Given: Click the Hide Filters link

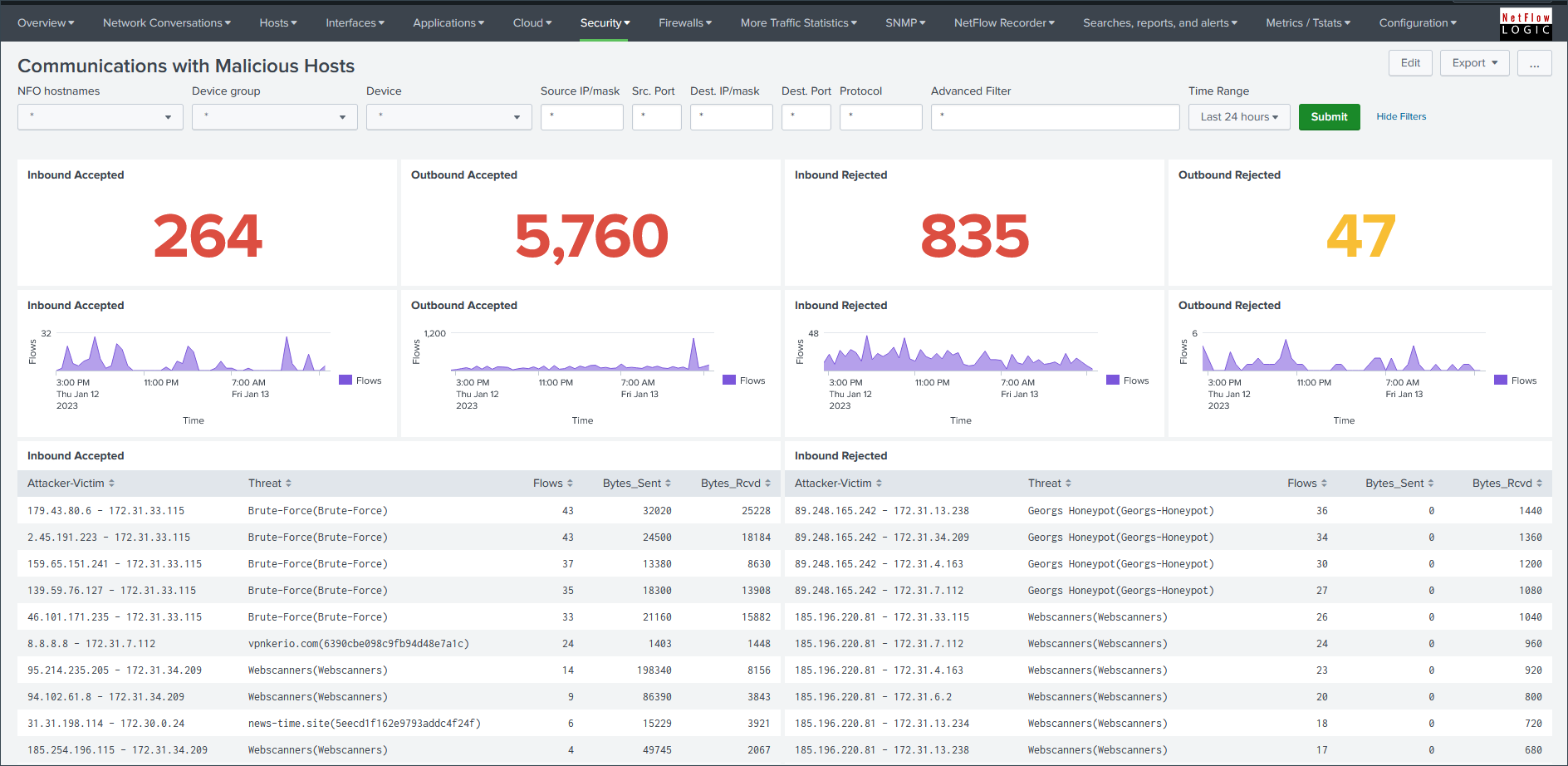Looking at the screenshot, I should (x=1401, y=117).
